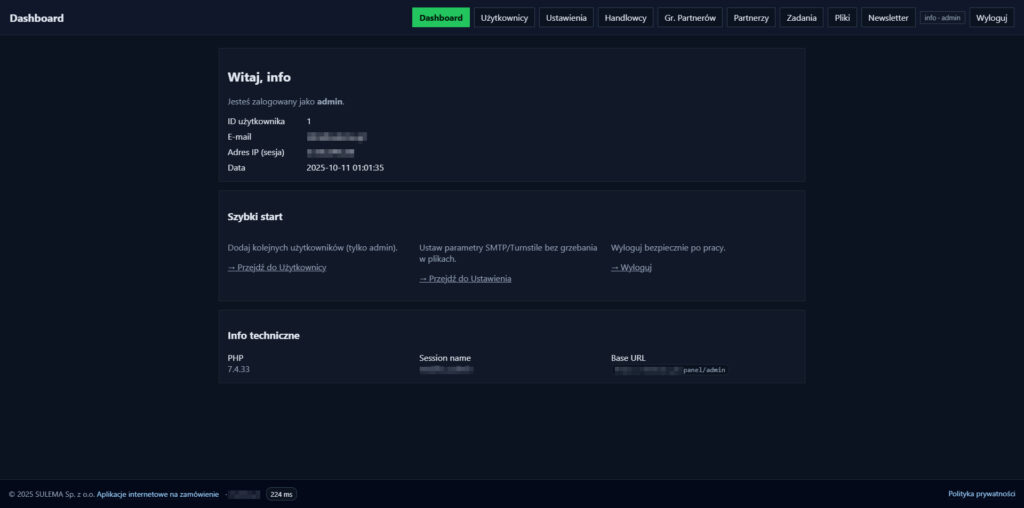
Task: Follow the "Przejdź do Ustawienia" link
Action: [x=465, y=279]
